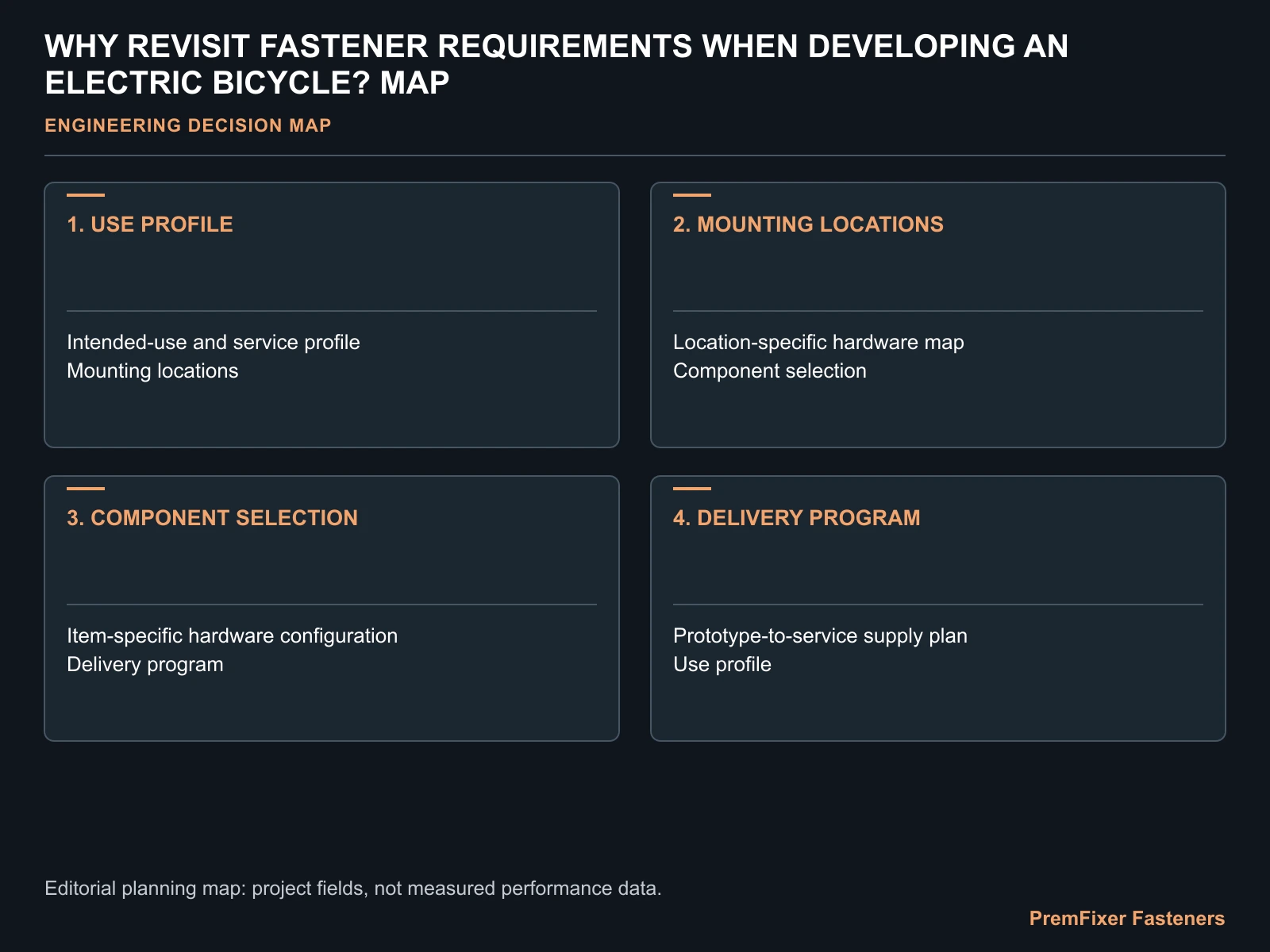Click the main infographic title
The width and height of the screenshot is (1270, 952).
[x=556, y=64]
